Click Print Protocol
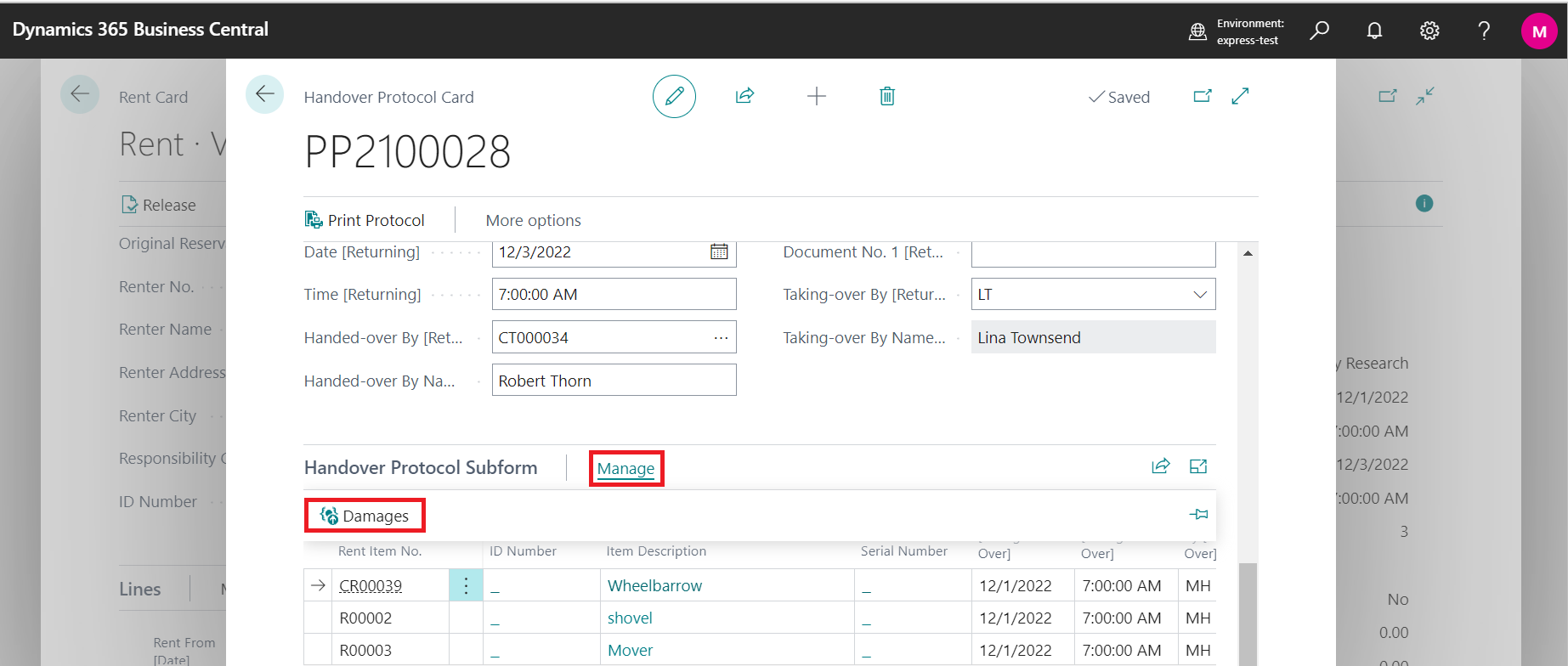 coord(365,221)
